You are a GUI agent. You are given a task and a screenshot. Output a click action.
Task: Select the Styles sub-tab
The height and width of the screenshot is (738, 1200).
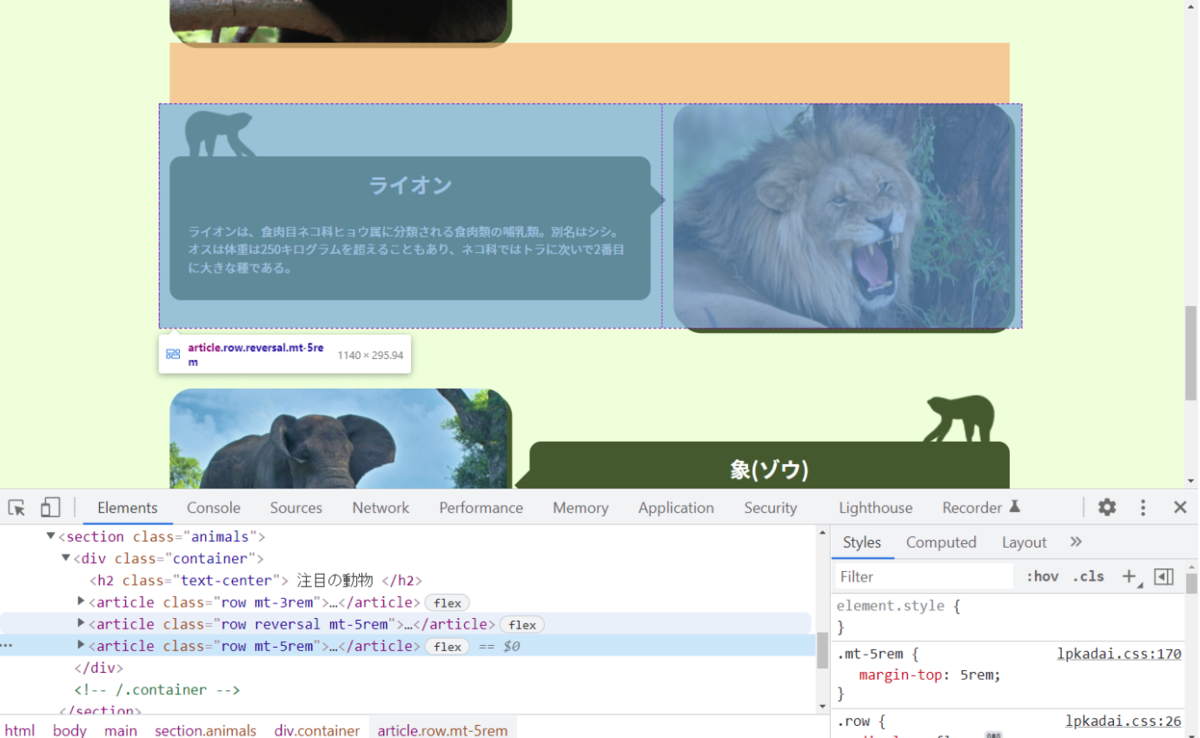pos(861,542)
